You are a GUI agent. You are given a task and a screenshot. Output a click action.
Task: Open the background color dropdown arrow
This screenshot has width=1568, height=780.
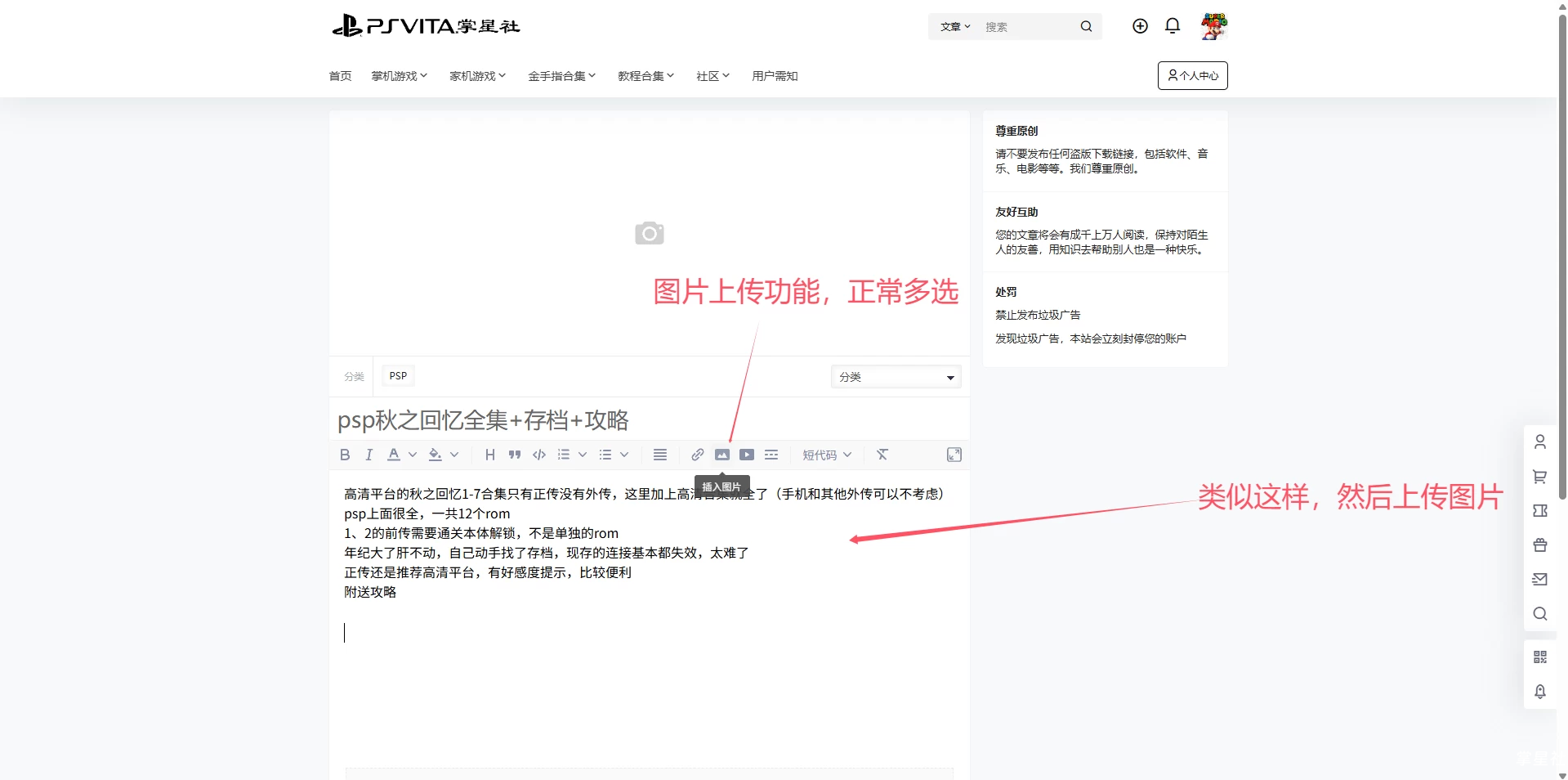[454, 455]
